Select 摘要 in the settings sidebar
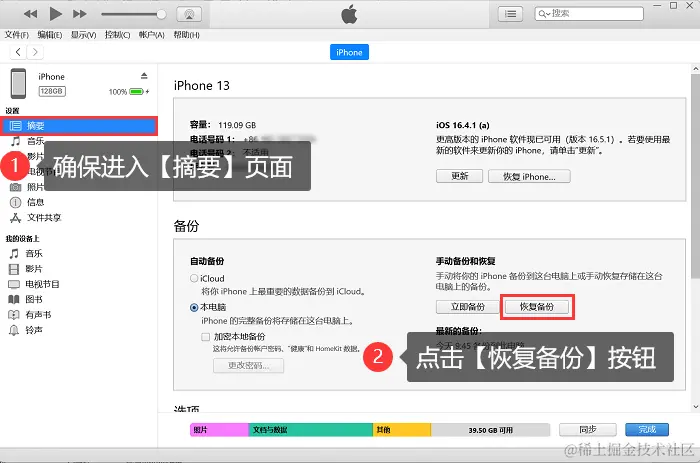The height and width of the screenshot is (463, 700). point(79,126)
